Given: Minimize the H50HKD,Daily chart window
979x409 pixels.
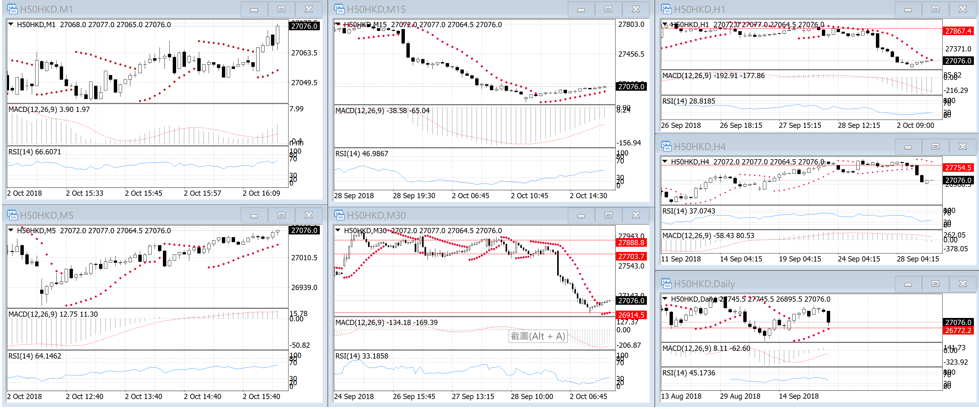Looking at the screenshot, I should coord(908,283).
